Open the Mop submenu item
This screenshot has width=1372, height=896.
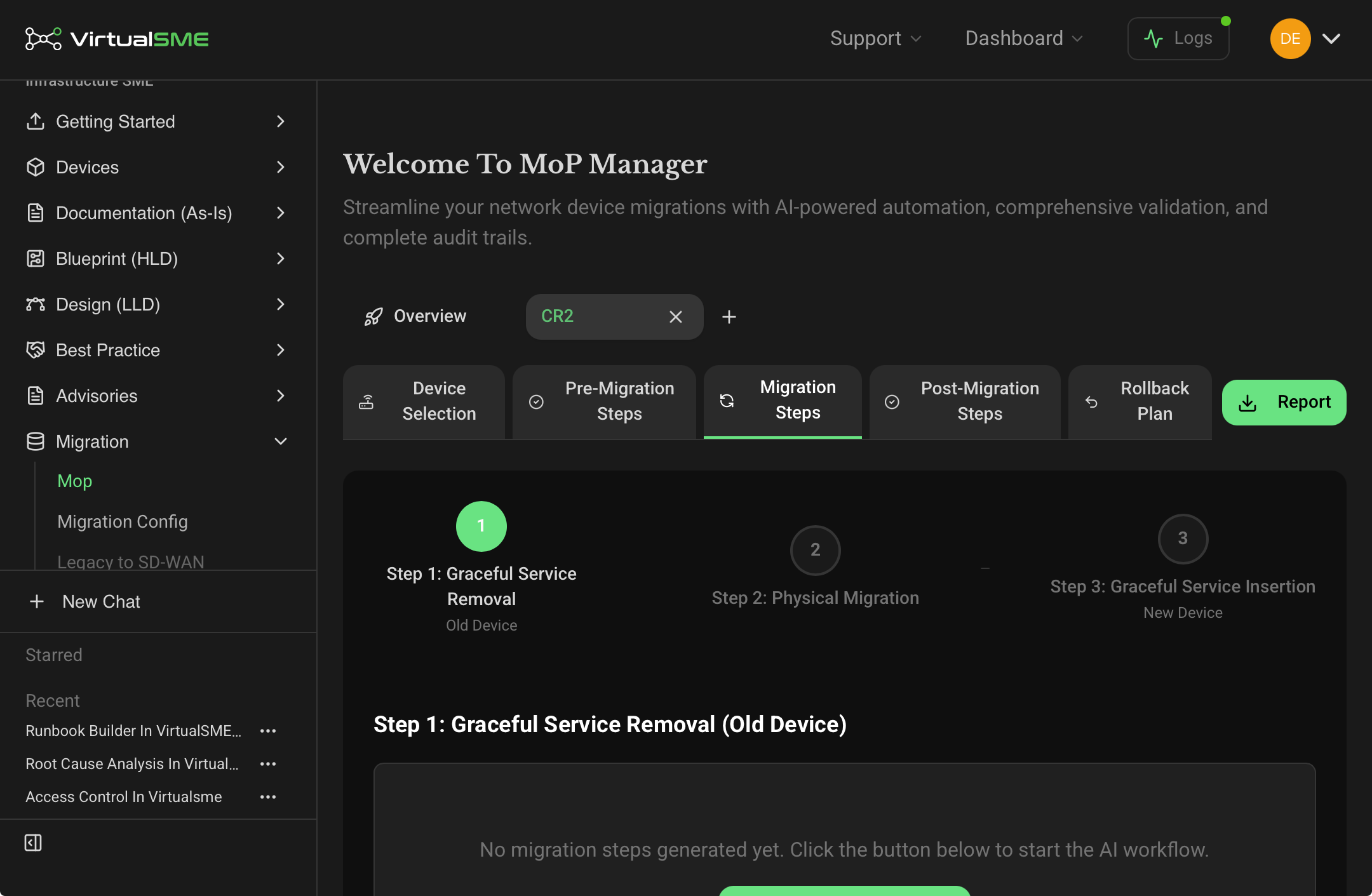tap(75, 481)
